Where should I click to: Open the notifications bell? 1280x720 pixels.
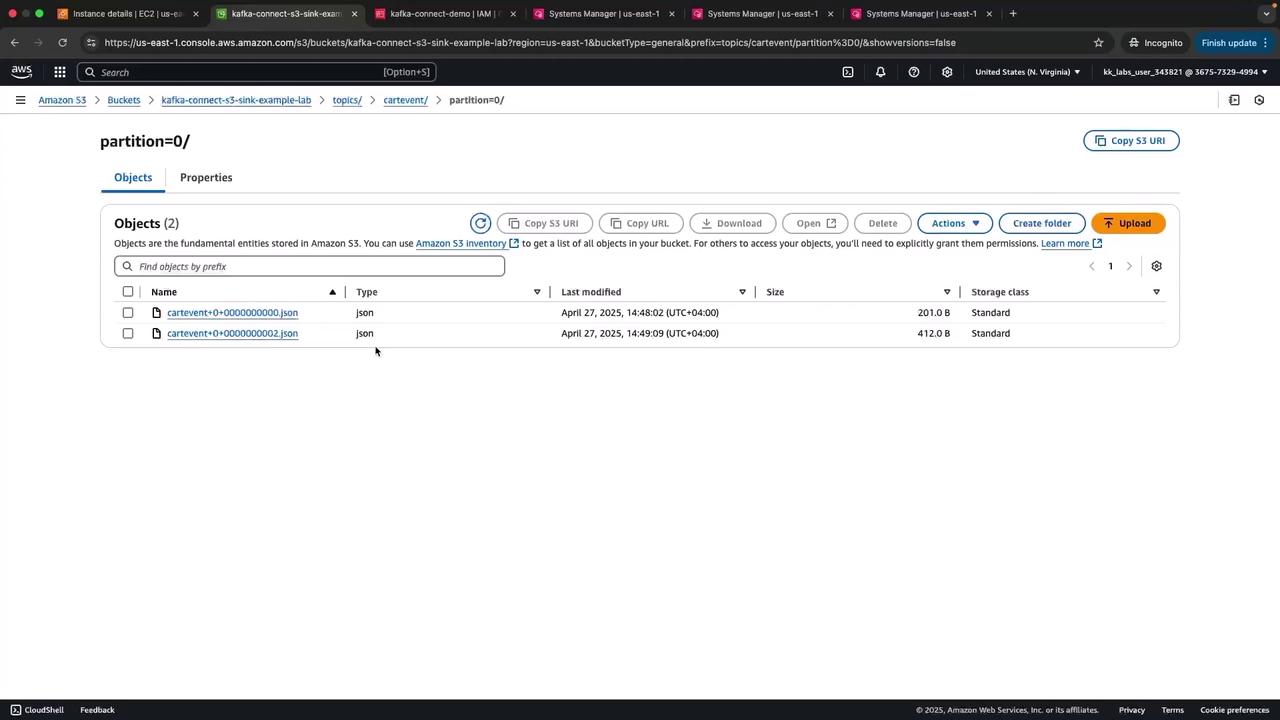pyautogui.click(x=880, y=72)
